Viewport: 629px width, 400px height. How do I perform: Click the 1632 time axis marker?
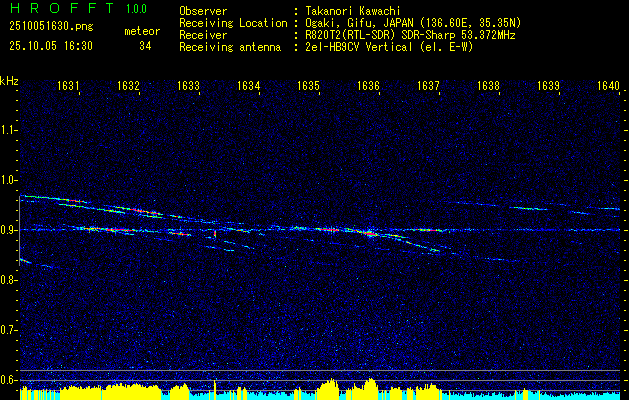click(128, 85)
